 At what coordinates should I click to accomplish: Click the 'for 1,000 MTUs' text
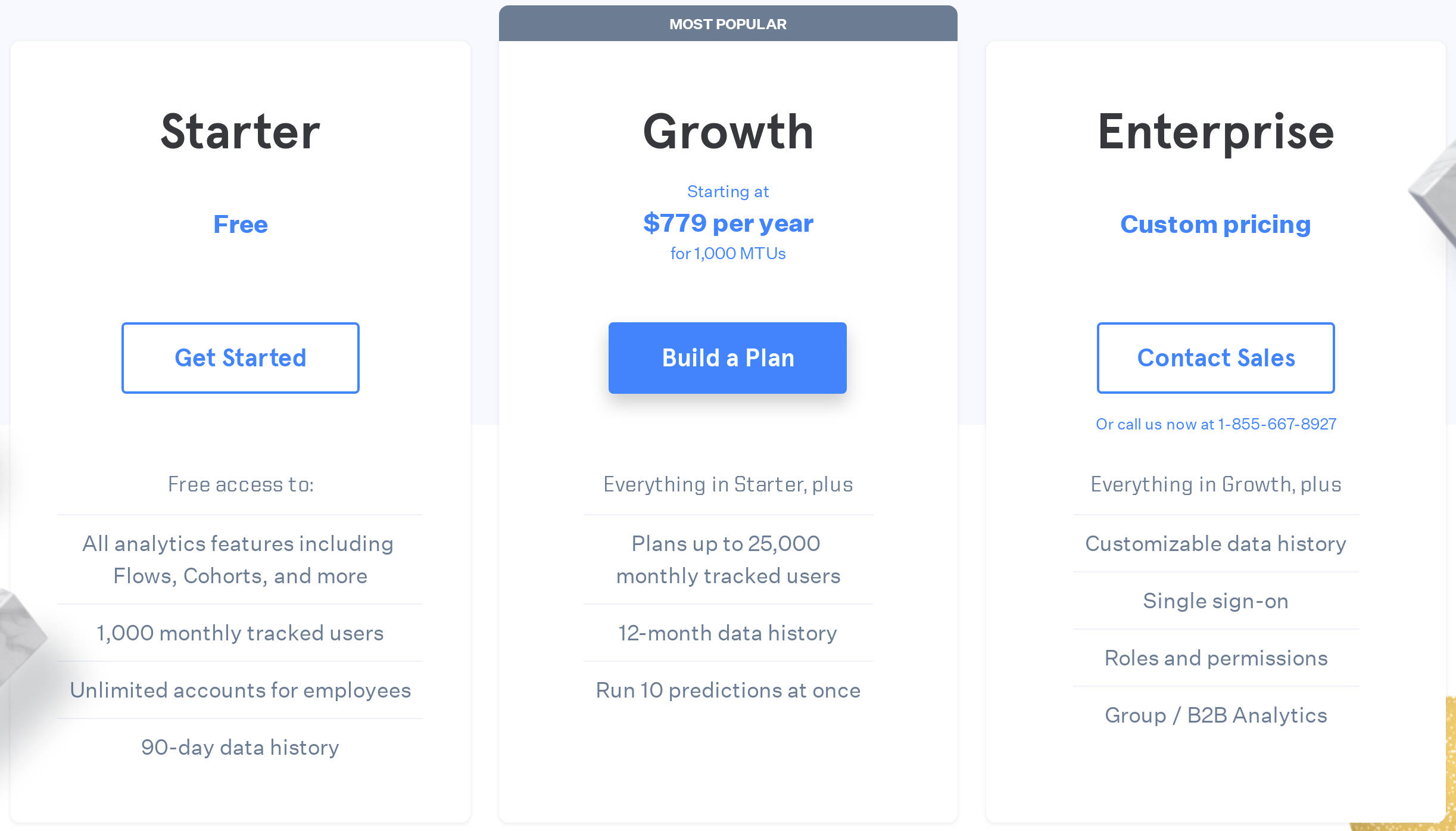pyautogui.click(x=727, y=253)
